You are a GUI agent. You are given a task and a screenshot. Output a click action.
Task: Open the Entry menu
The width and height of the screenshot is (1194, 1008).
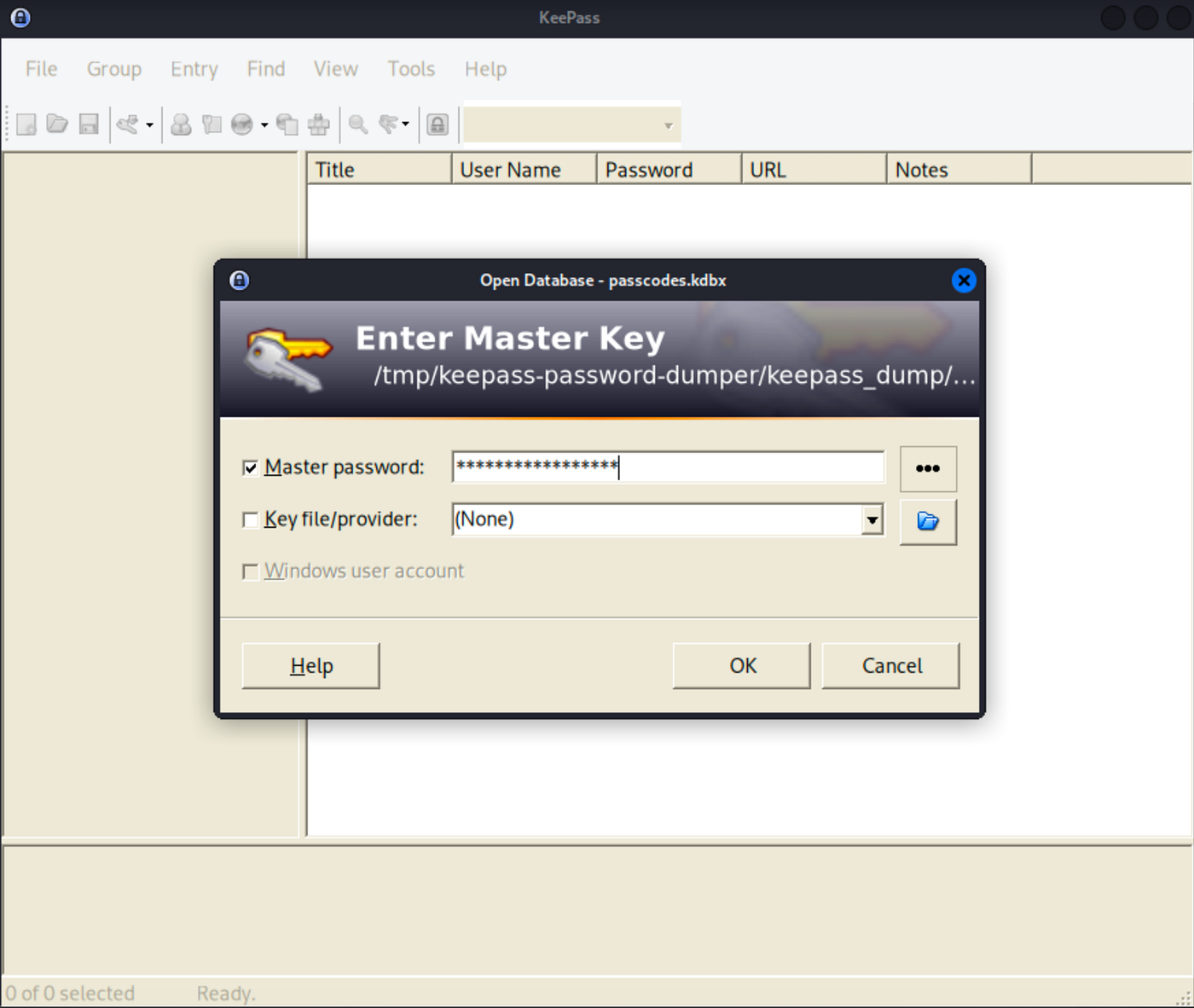pos(194,69)
